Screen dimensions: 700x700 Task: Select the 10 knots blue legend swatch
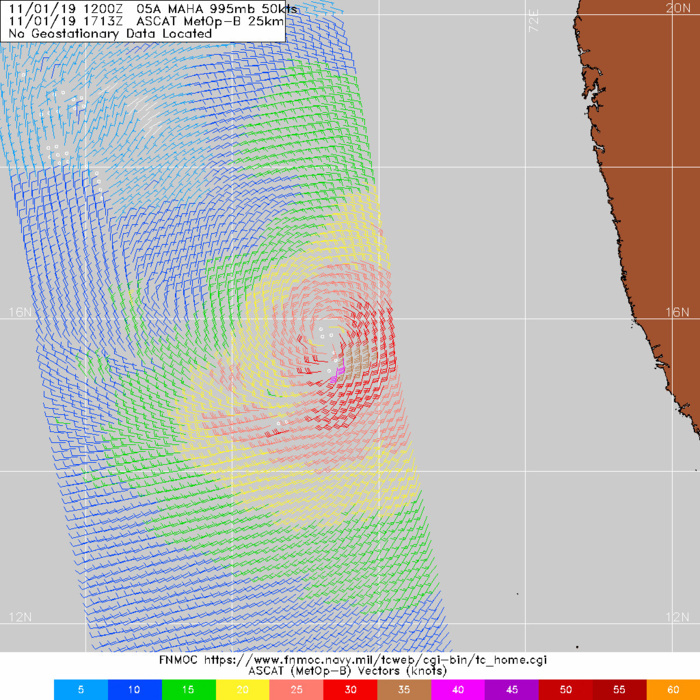[134, 690]
